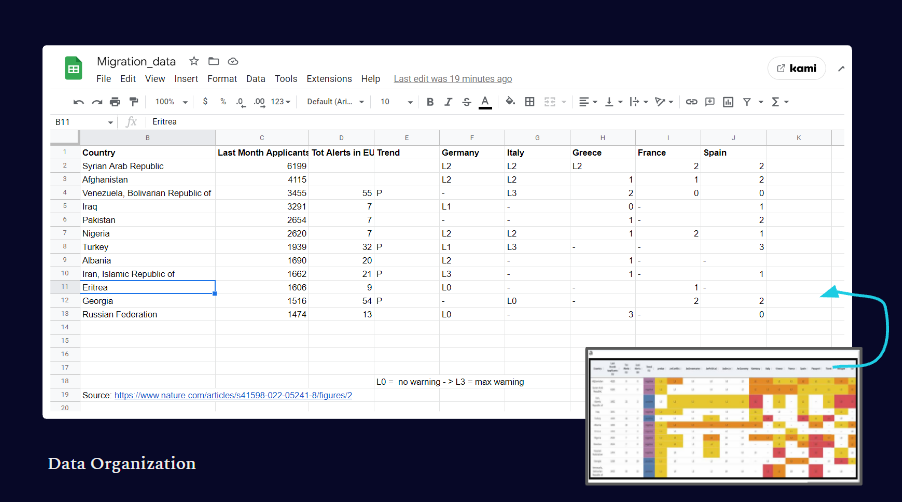The height and width of the screenshot is (502, 902).
Task: Toggle italic formatting
Action: point(448,102)
